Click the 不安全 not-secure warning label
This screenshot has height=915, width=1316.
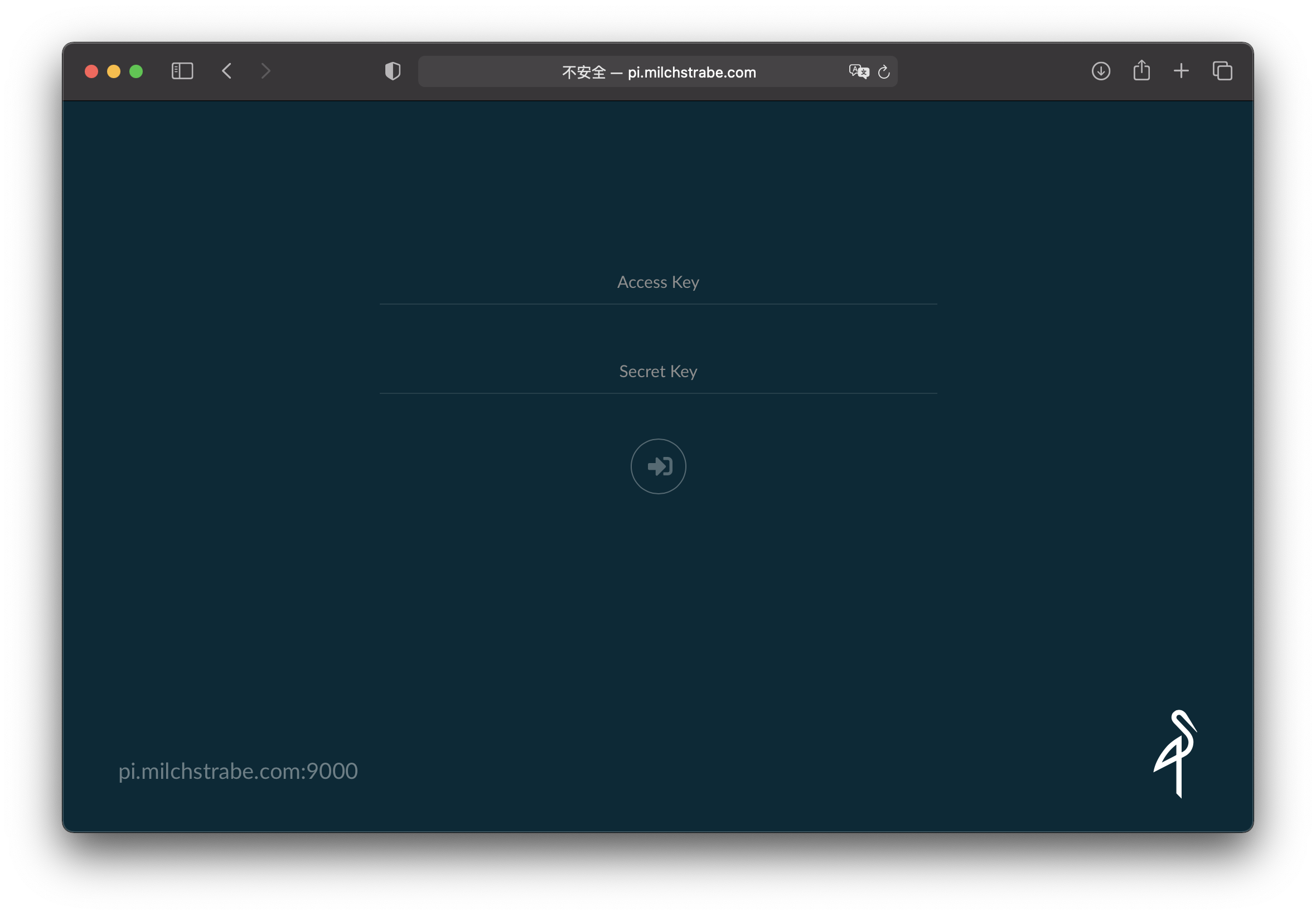(x=583, y=72)
